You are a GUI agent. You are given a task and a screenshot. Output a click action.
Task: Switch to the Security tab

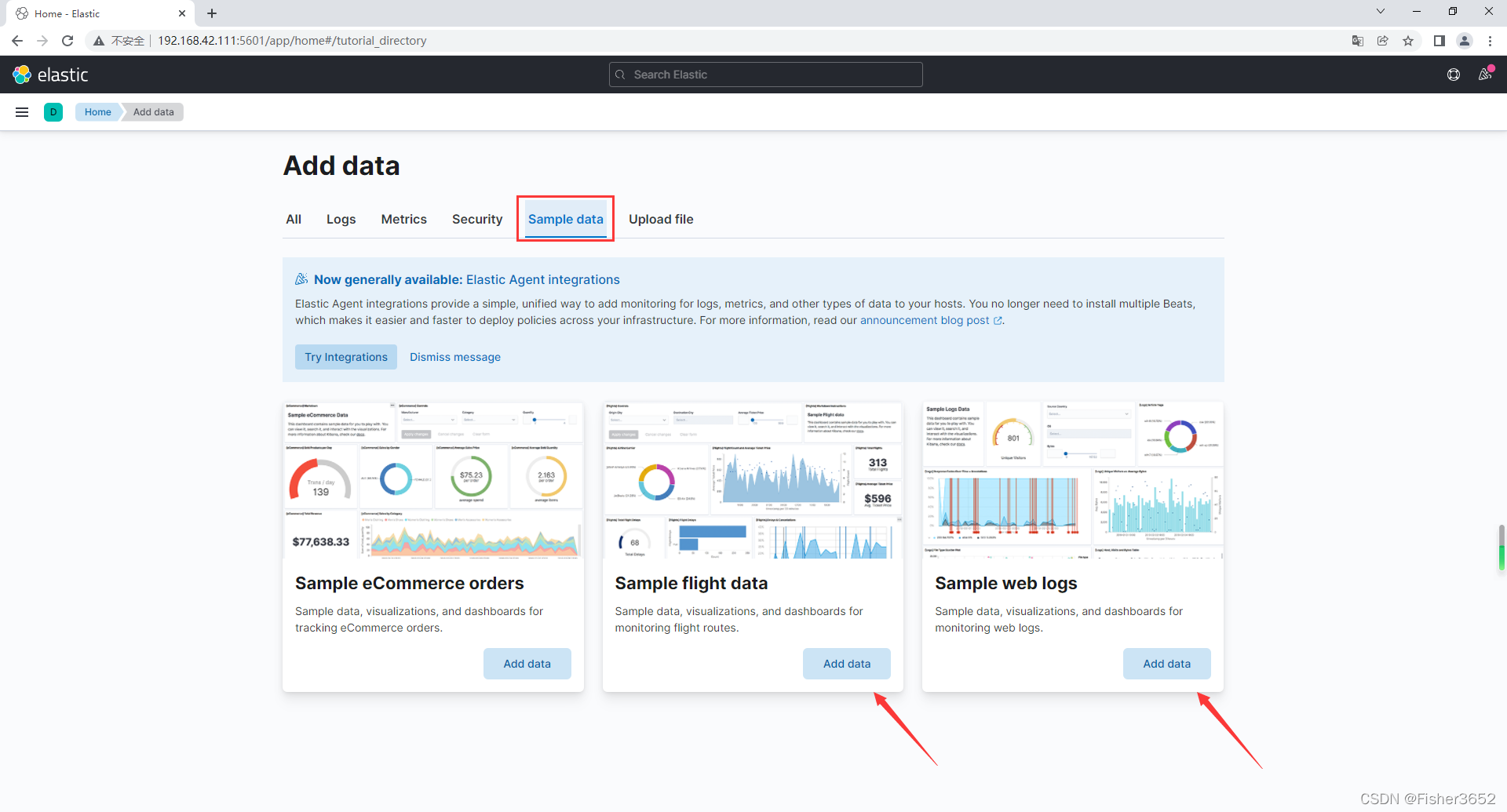pos(477,220)
